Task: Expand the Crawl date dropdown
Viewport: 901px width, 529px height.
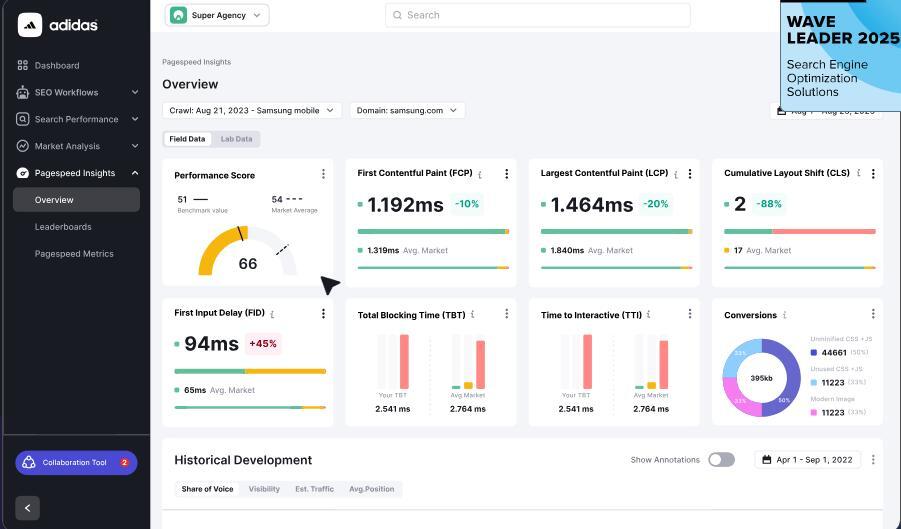Action: pos(252,110)
